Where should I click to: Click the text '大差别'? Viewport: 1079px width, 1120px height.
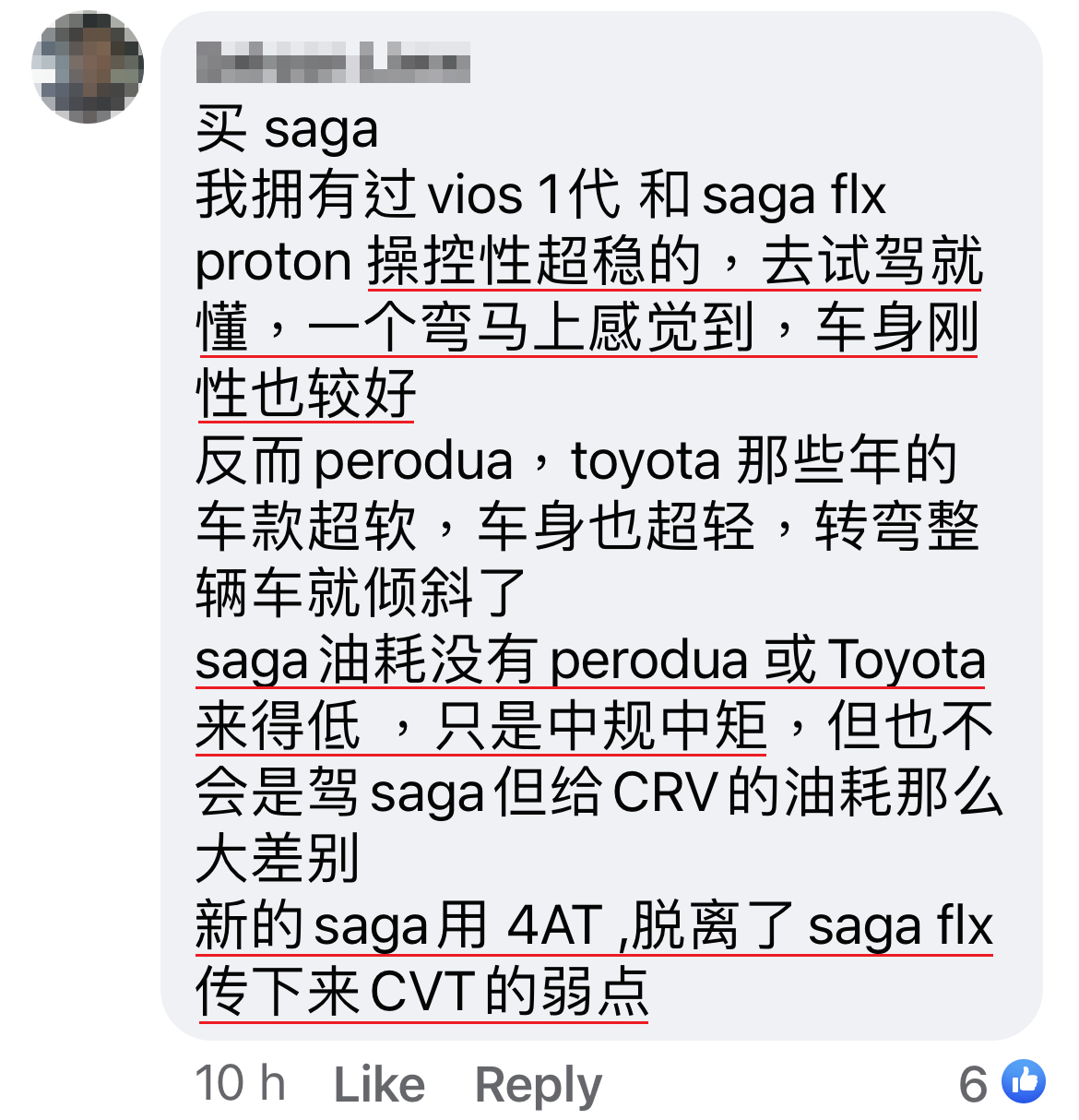point(278,859)
